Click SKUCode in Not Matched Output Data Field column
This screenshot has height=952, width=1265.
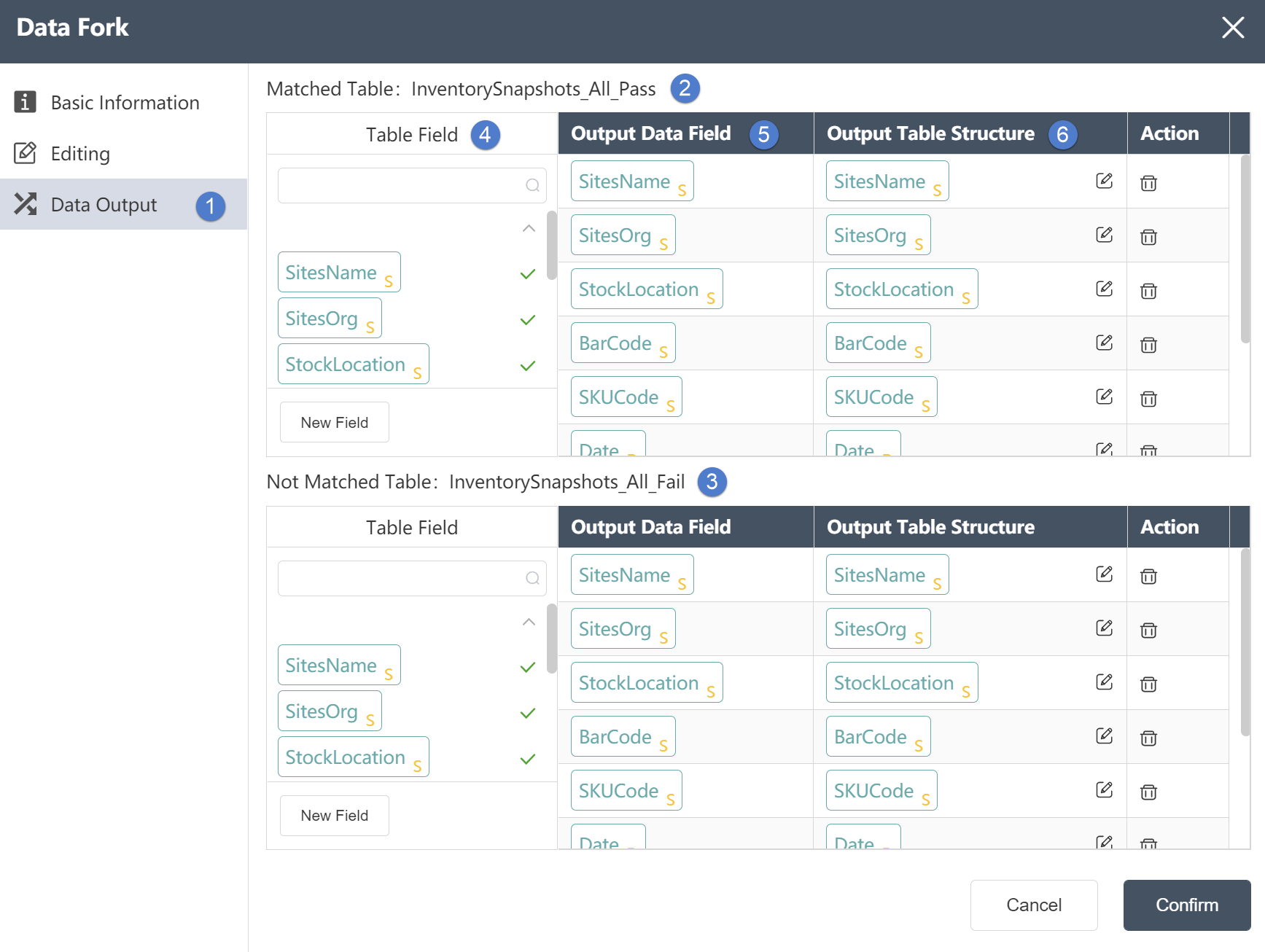click(626, 790)
